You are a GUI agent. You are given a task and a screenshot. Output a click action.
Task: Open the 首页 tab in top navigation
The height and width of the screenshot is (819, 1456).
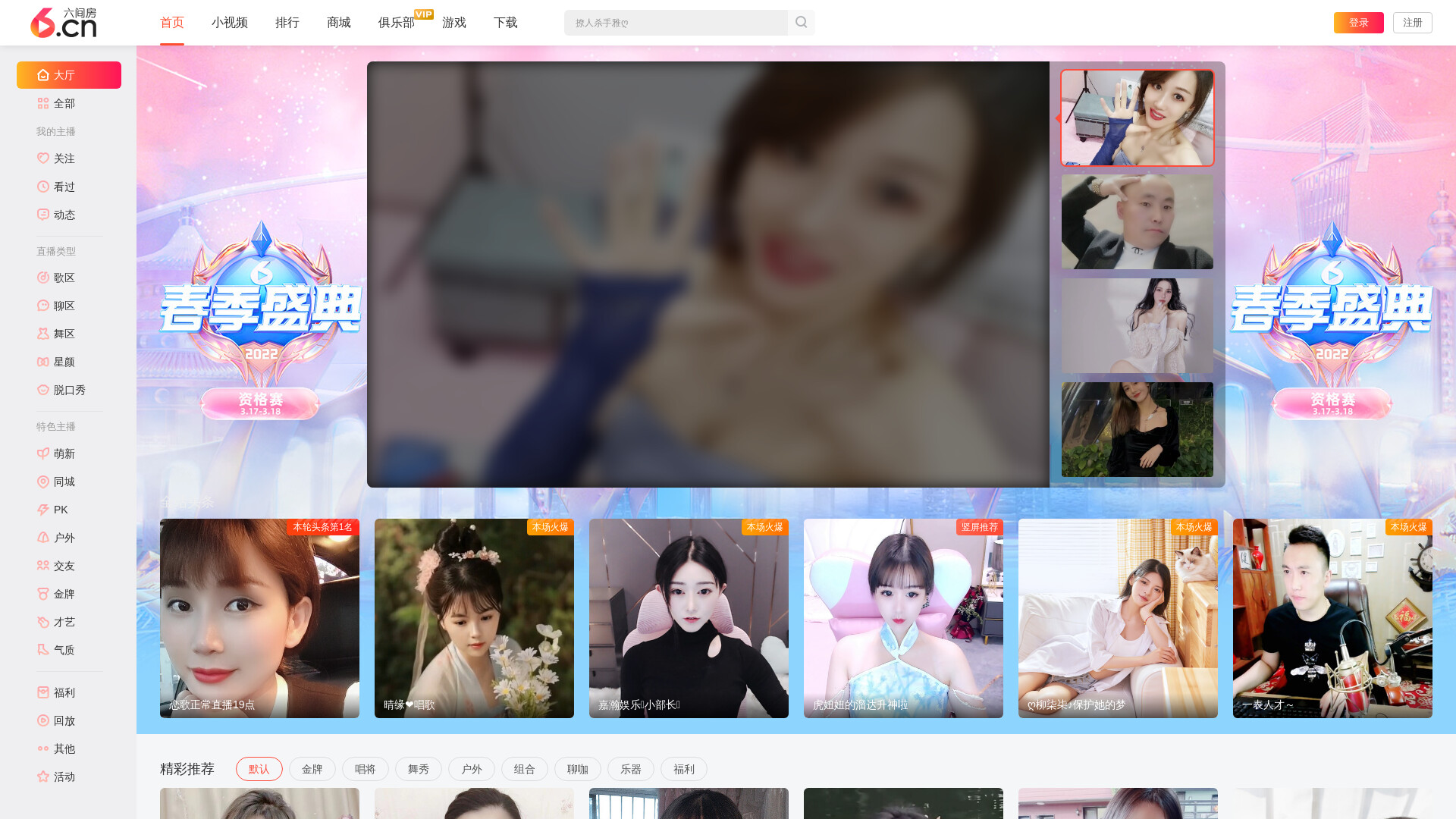[x=172, y=23]
